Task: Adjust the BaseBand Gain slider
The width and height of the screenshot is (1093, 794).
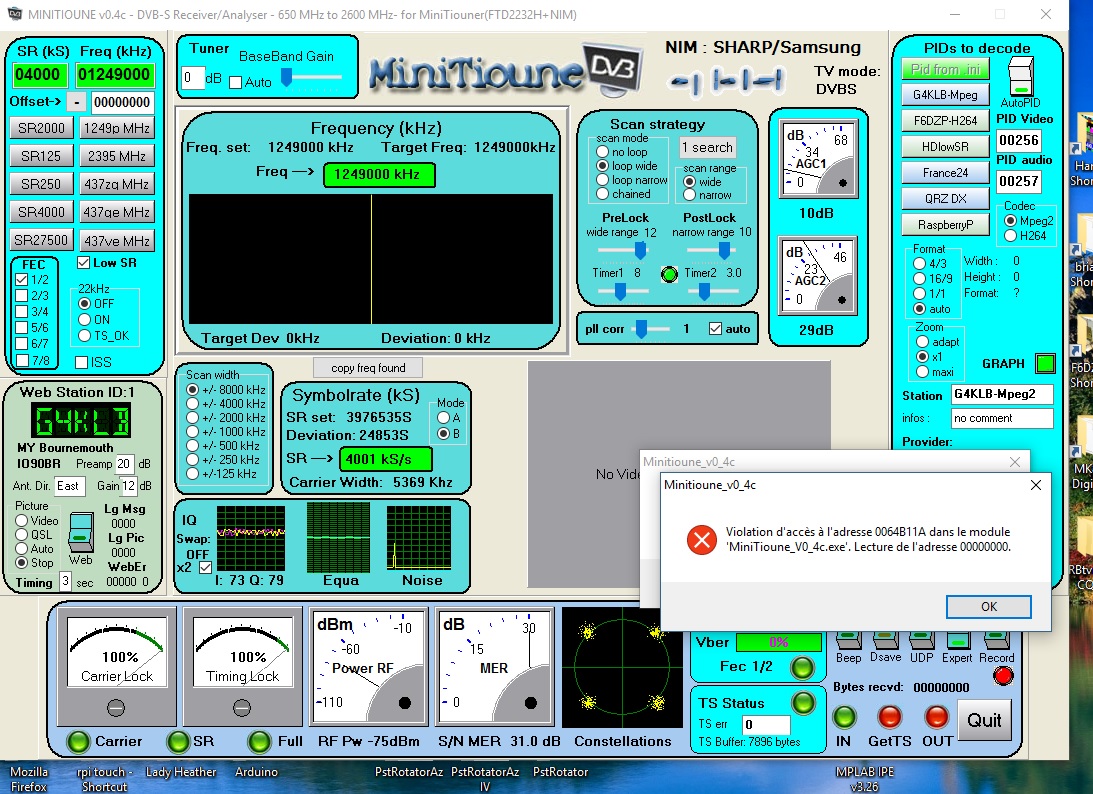Action: [287, 77]
